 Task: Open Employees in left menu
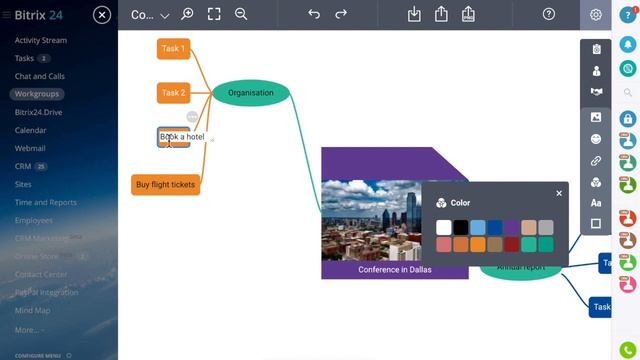coord(33,220)
